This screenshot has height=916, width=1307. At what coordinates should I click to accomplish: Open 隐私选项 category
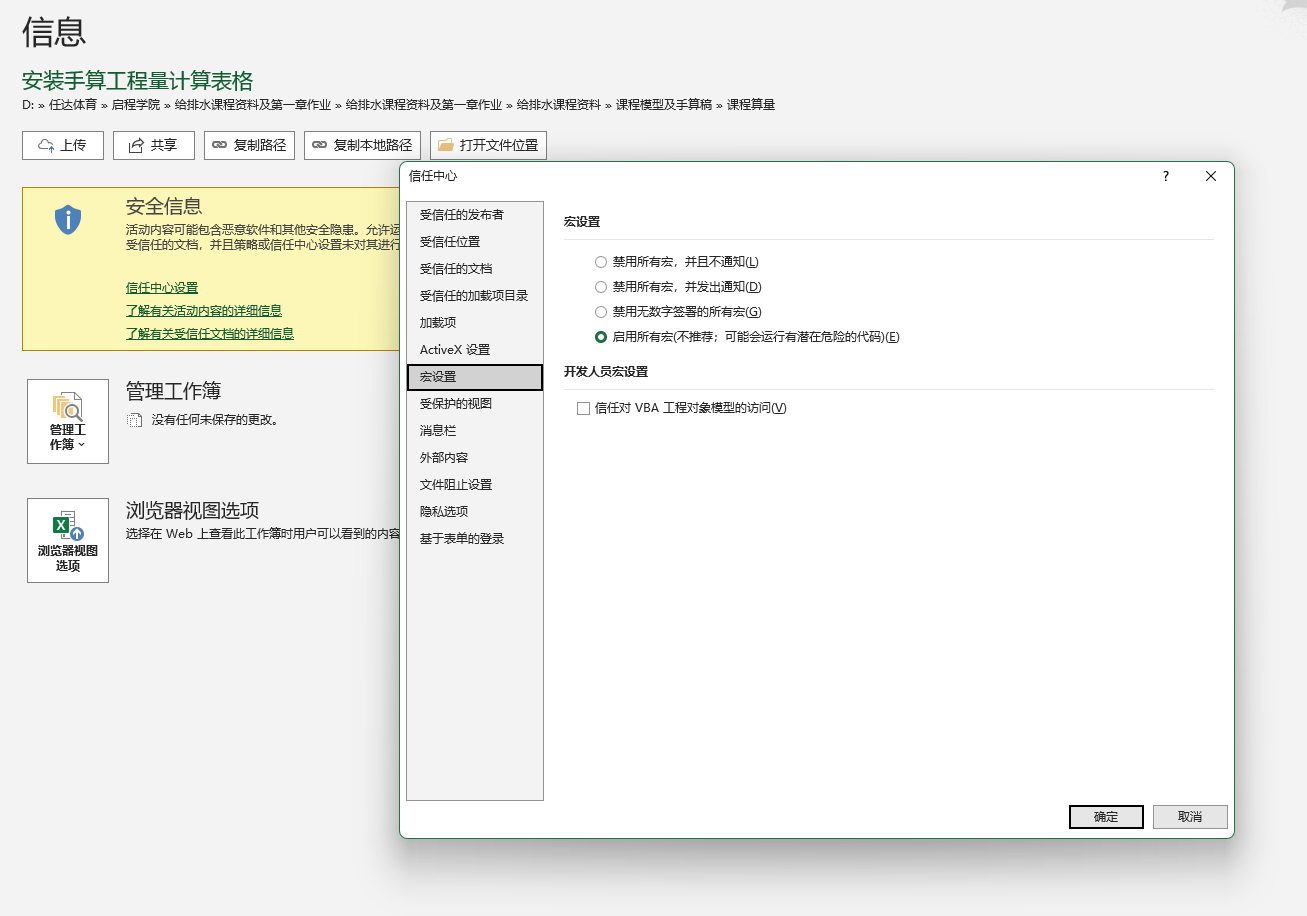(475, 512)
